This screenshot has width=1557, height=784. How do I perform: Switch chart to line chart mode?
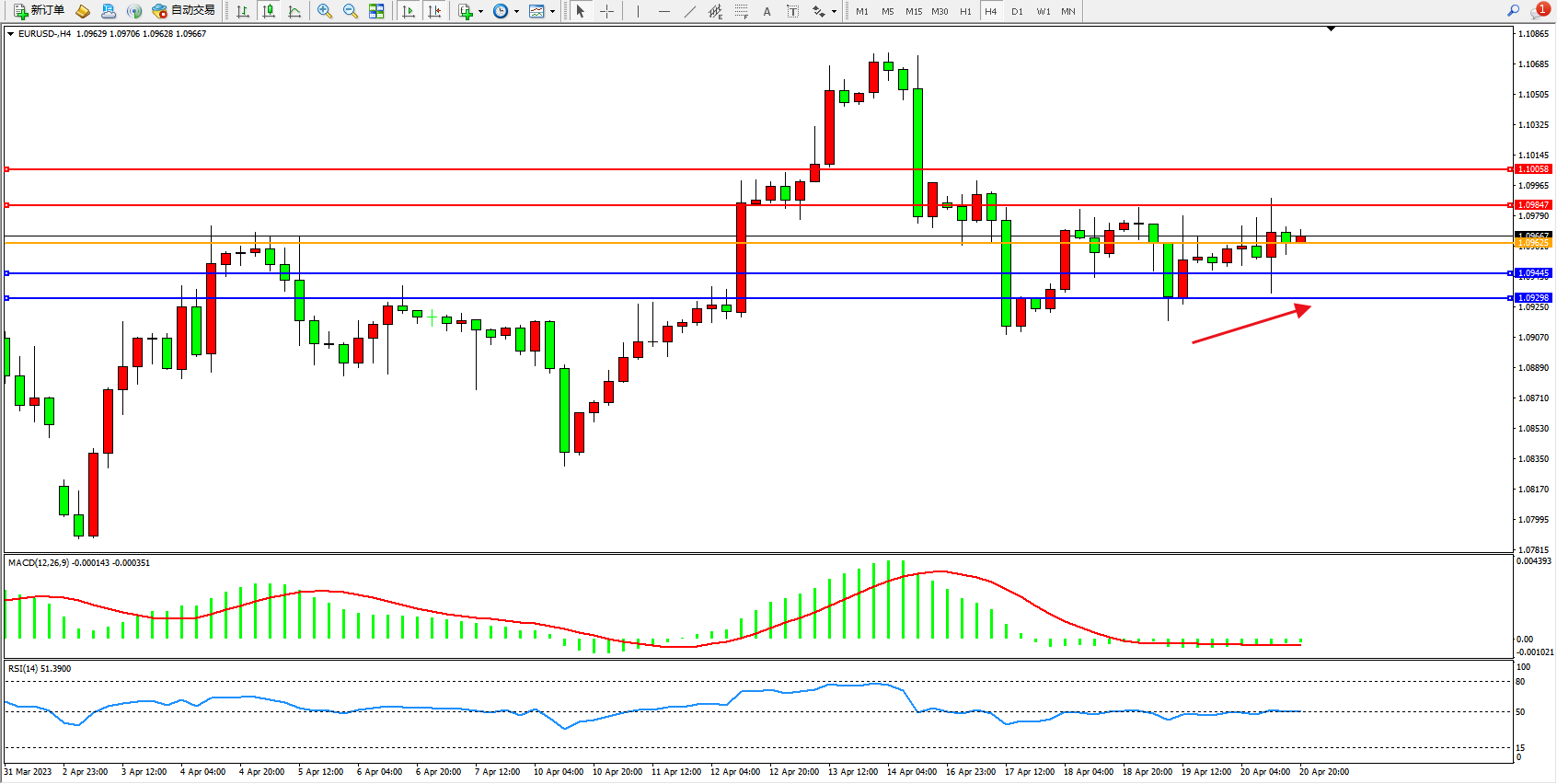pyautogui.click(x=294, y=11)
